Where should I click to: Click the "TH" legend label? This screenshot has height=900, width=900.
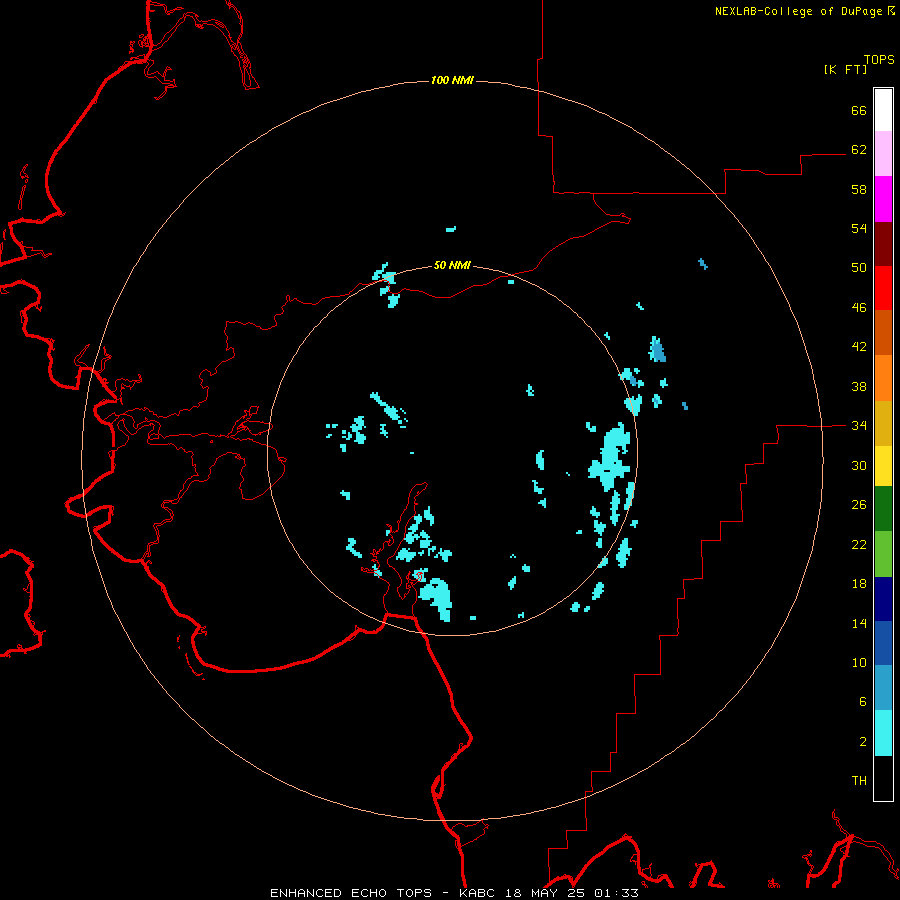coord(859,781)
